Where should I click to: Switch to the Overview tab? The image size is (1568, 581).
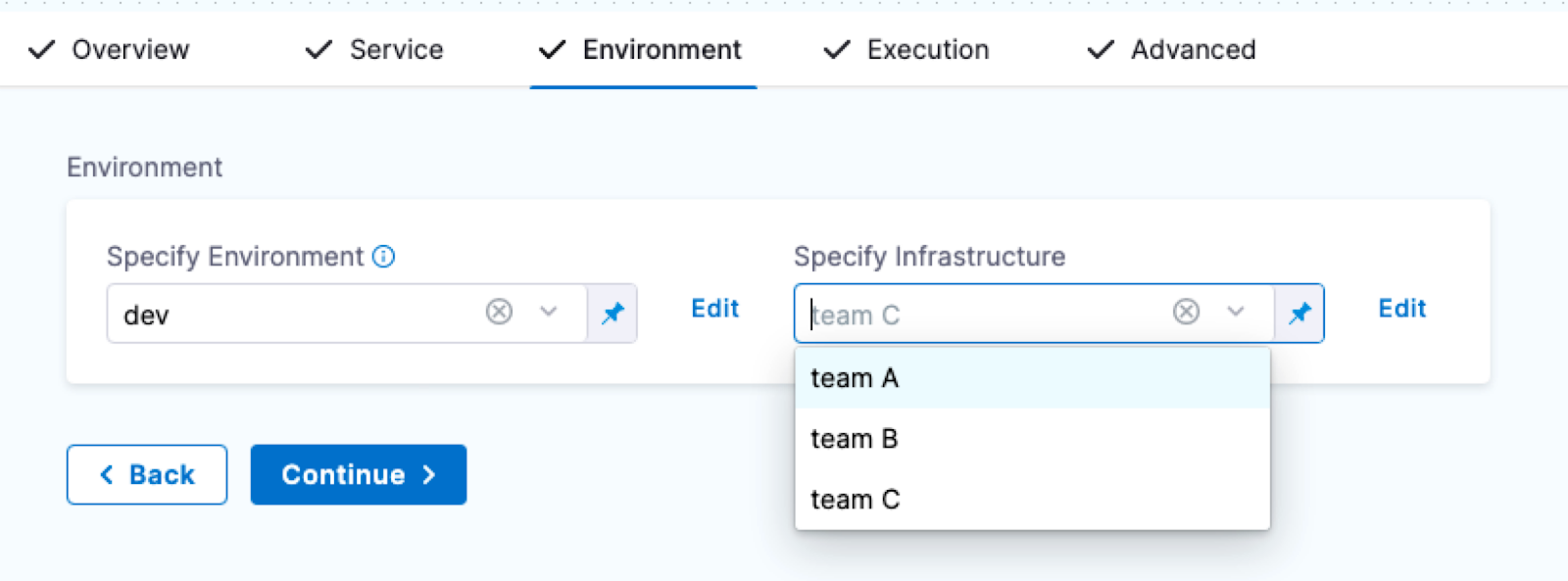click(x=110, y=50)
